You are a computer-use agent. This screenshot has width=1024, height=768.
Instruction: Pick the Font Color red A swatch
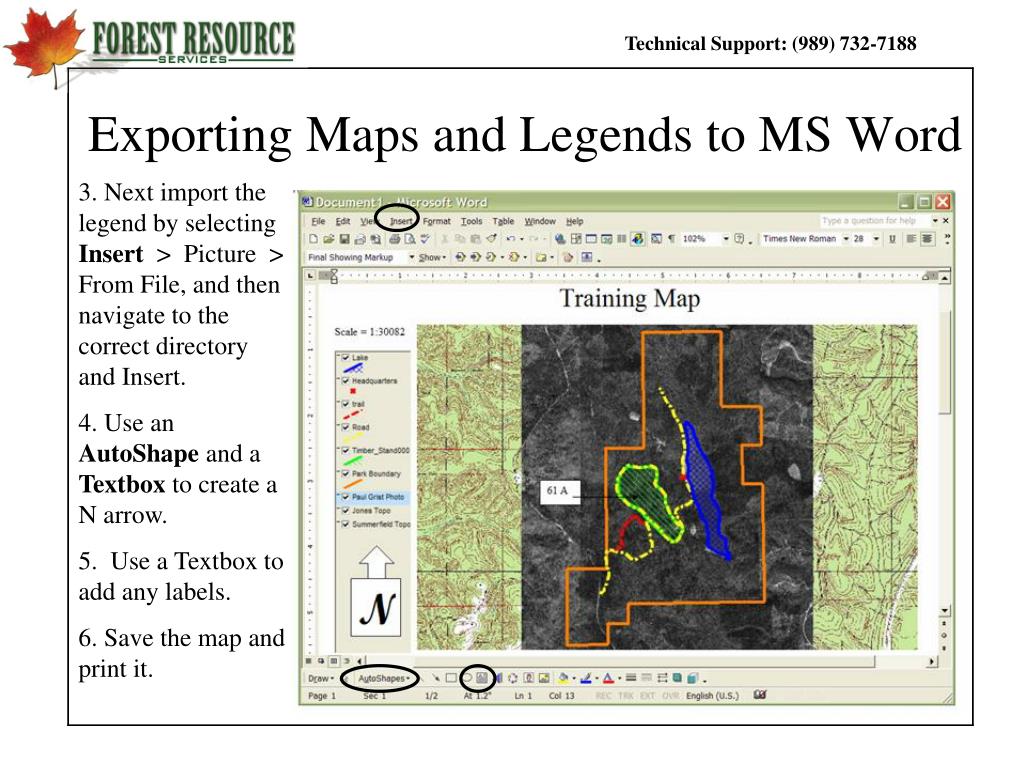pos(607,678)
